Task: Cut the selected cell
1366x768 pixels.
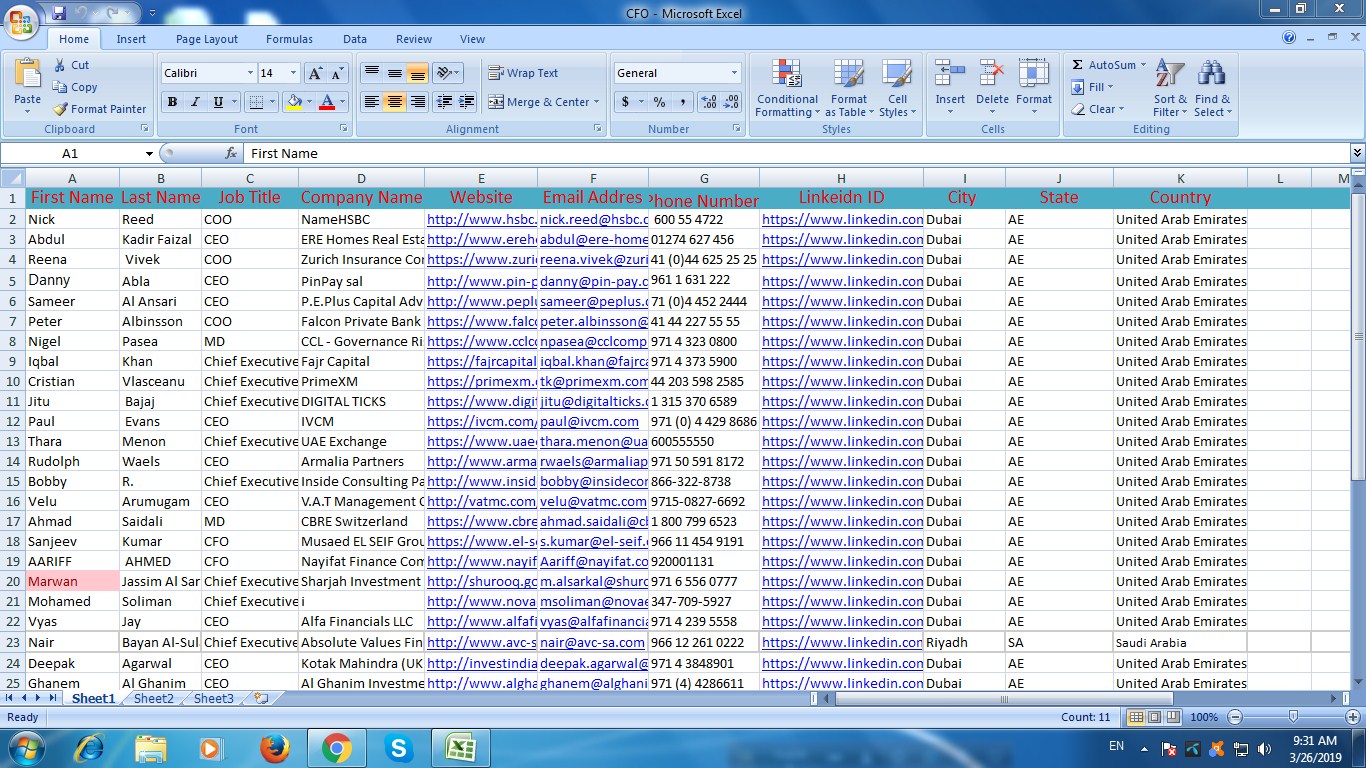Action: (71, 65)
